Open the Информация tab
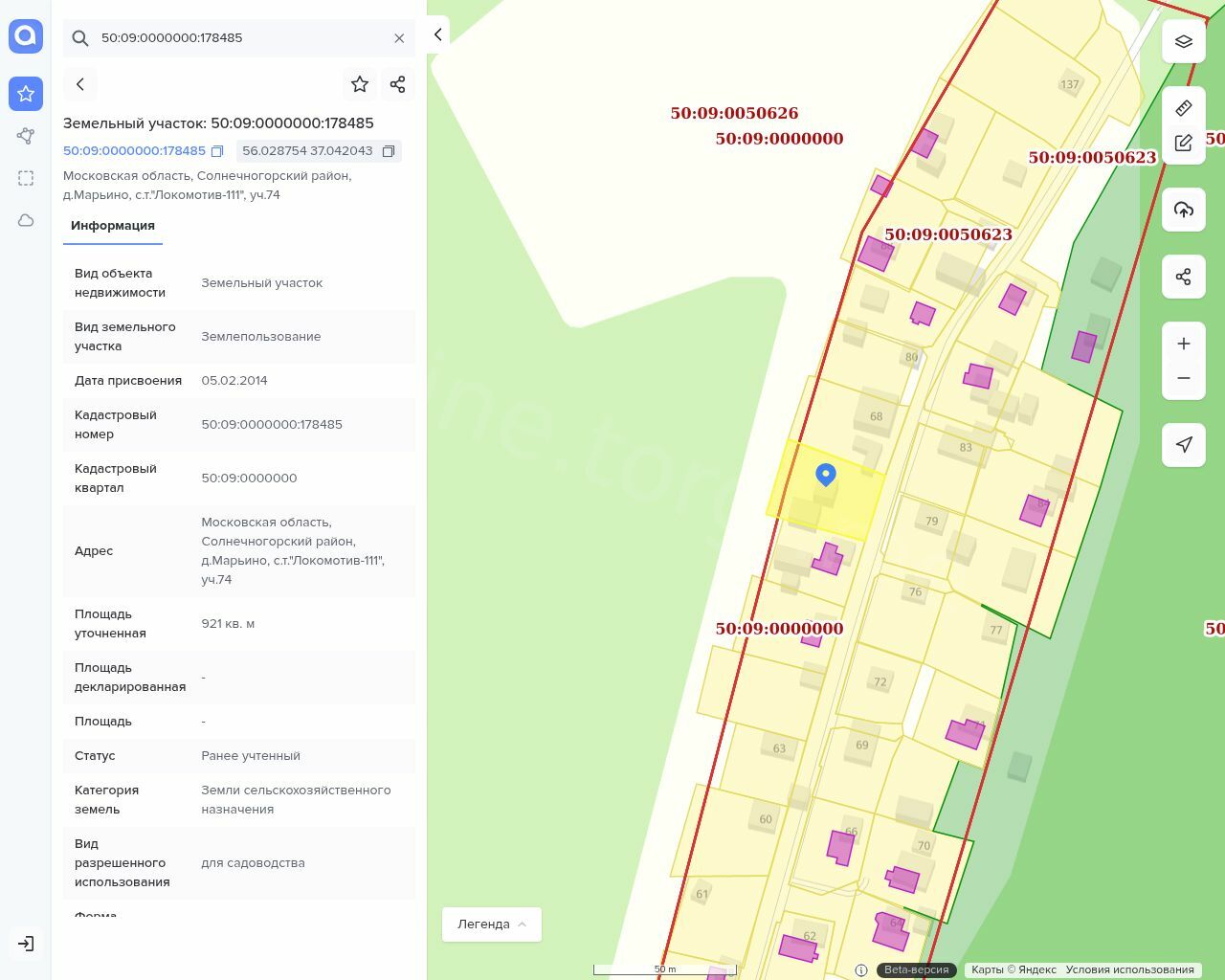Image resolution: width=1225 pixels, height=980 pixels. coord(113,226)
